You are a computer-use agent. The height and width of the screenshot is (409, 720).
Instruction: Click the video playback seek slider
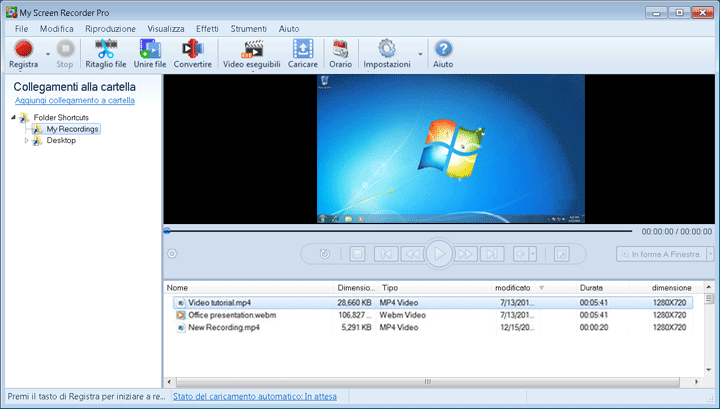click(x=400, y=230)
